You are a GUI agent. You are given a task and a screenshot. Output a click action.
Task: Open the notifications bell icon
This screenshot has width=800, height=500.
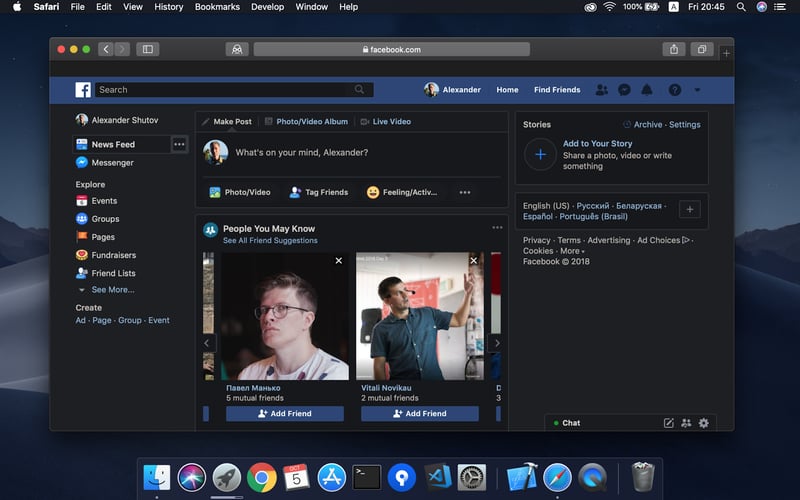pos(647,90)
